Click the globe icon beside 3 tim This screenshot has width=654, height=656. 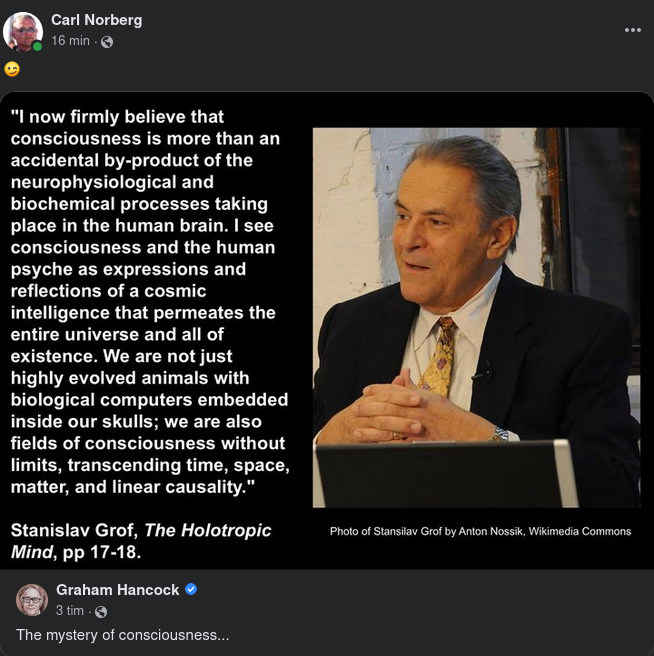click(101, 612)
